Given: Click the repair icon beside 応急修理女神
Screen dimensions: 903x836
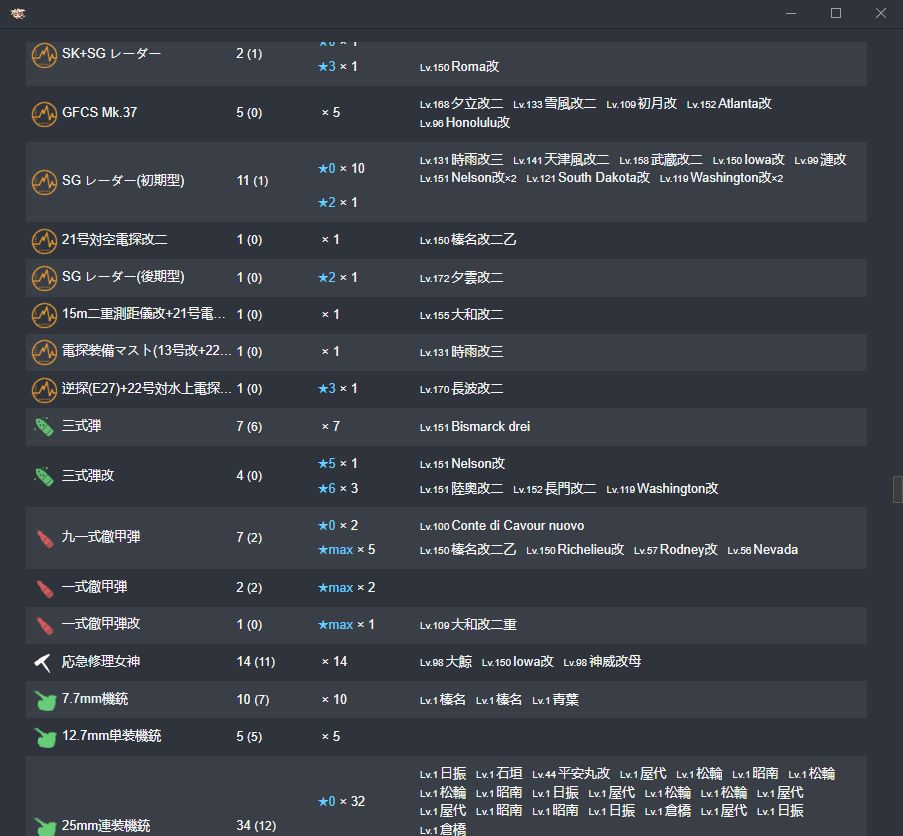Looking at the screenshot, I should 43,663.
